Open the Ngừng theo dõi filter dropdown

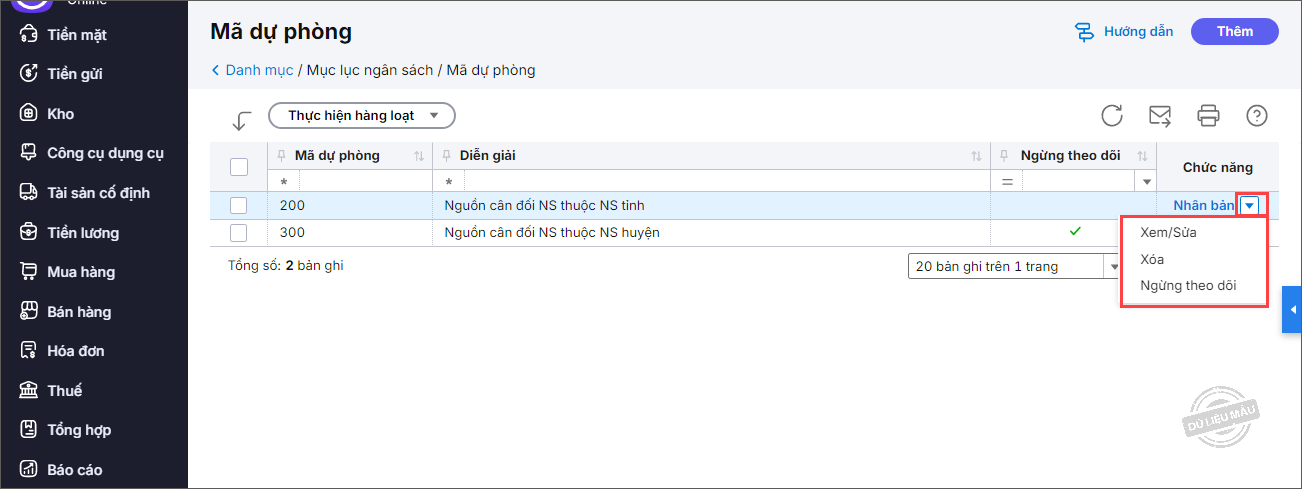pos(1147,182)
